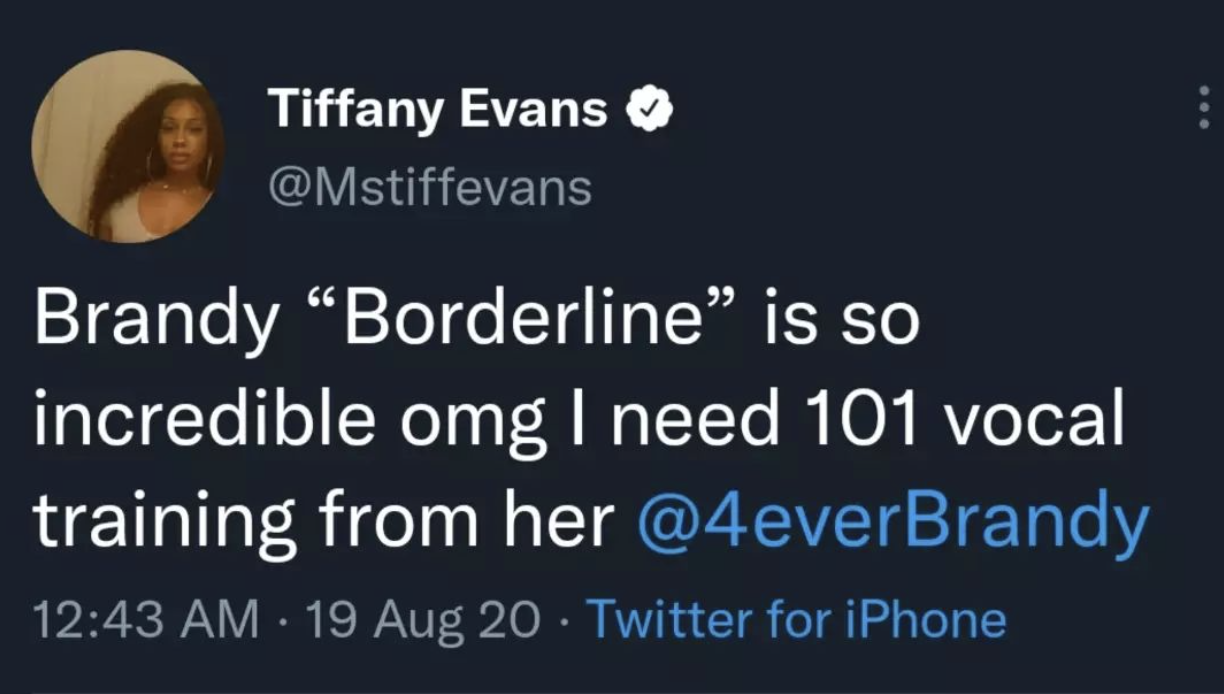Click the verified checkmark badge
The width and height of the screenshot is (1224, 694).
tap(648, 111)
